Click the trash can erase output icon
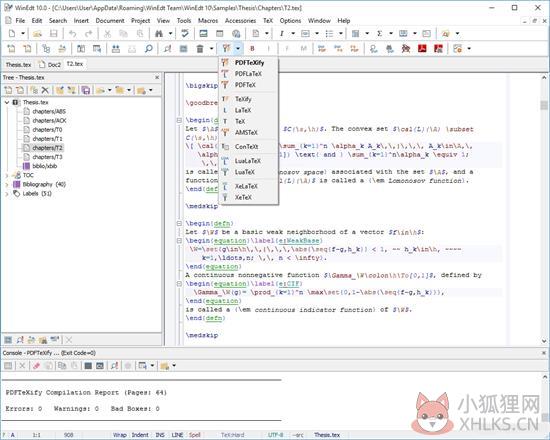Screen dimensions: 550x440 coord(200,49)
